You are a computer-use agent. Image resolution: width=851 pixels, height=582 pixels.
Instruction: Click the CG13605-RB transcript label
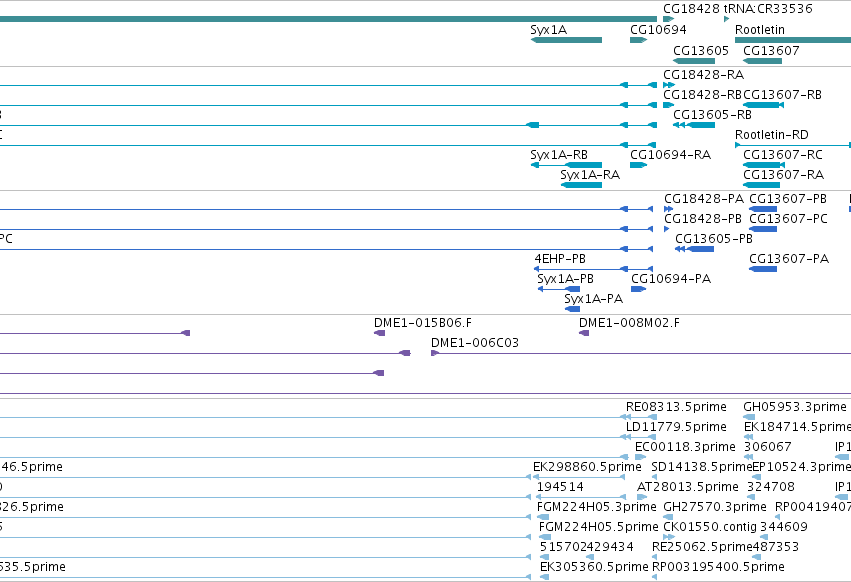[712, 115]
